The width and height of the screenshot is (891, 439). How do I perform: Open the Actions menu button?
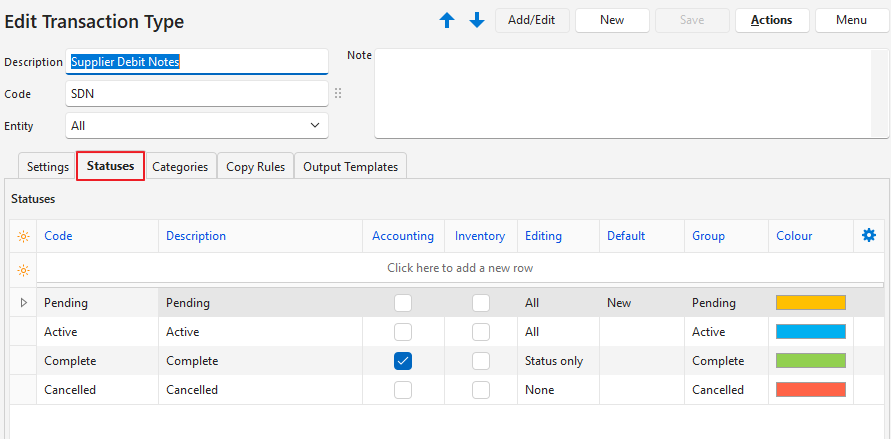tap(771, 20)
